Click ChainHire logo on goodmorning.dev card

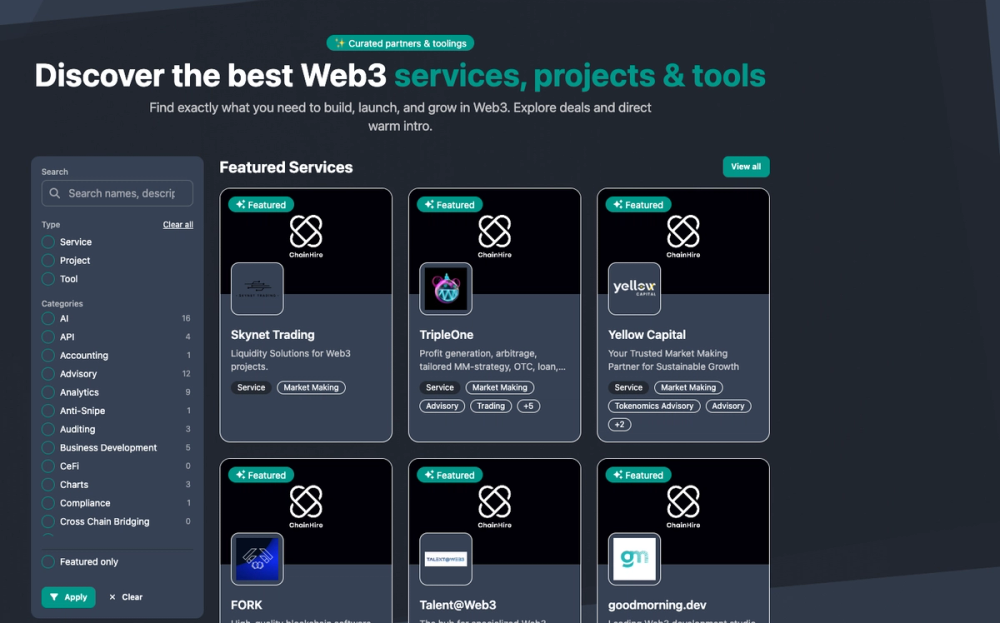(683, 506)
